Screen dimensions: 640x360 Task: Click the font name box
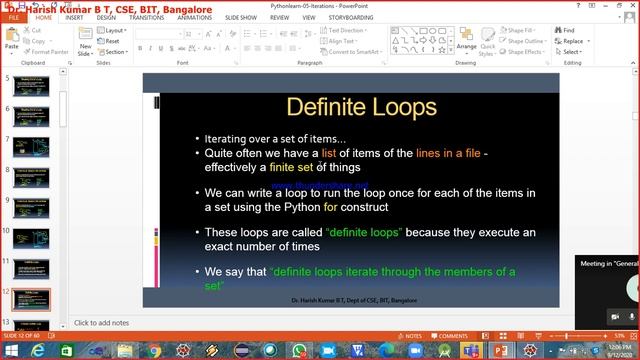[x=158, y=34]
